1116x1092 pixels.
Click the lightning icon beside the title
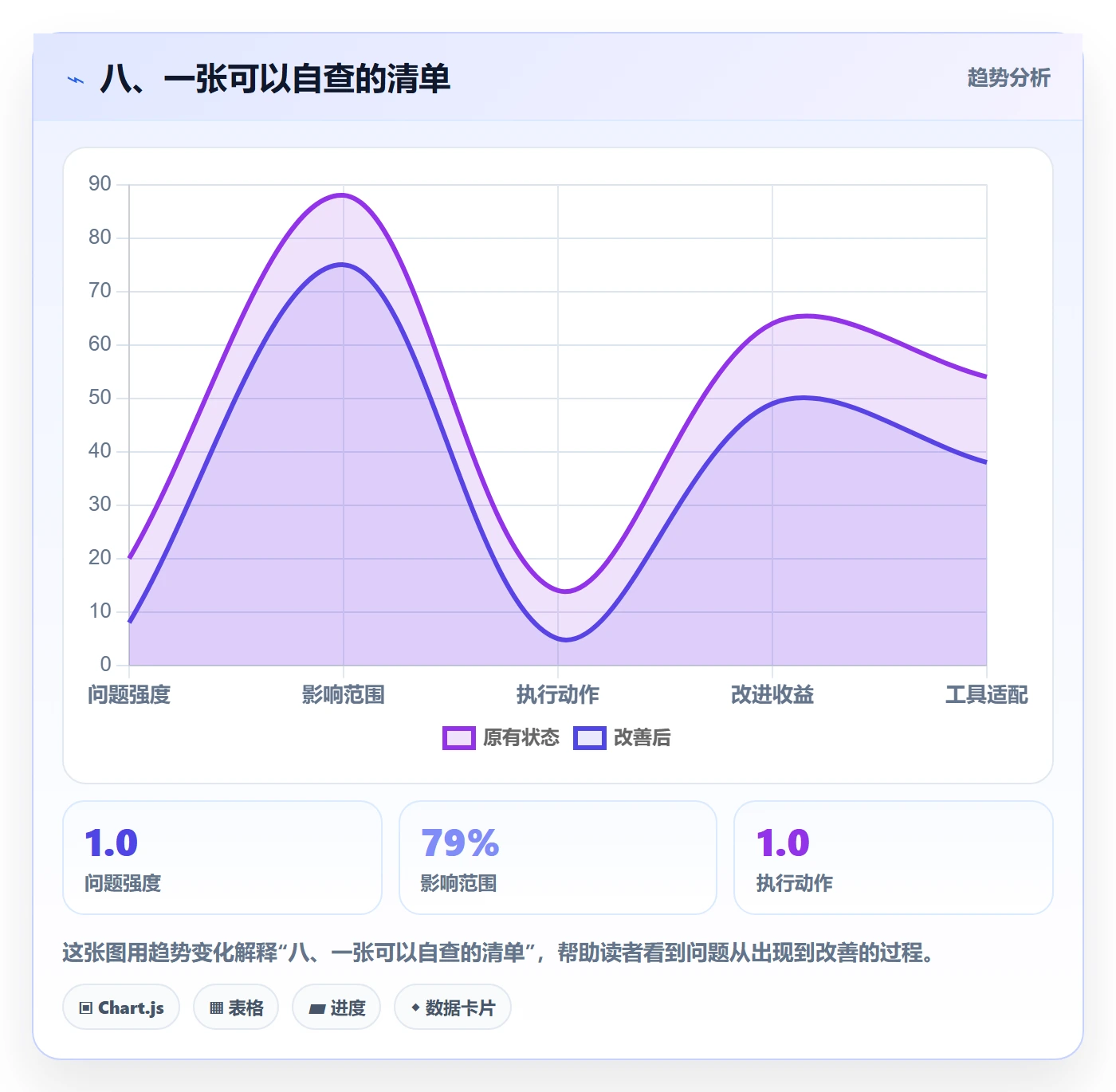(x=76, y=80)
